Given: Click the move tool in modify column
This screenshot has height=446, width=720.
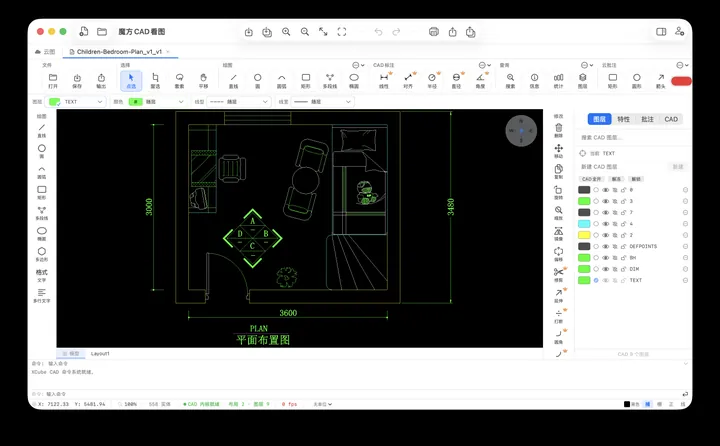Looking at the screenshot, I should pos(558,151).
